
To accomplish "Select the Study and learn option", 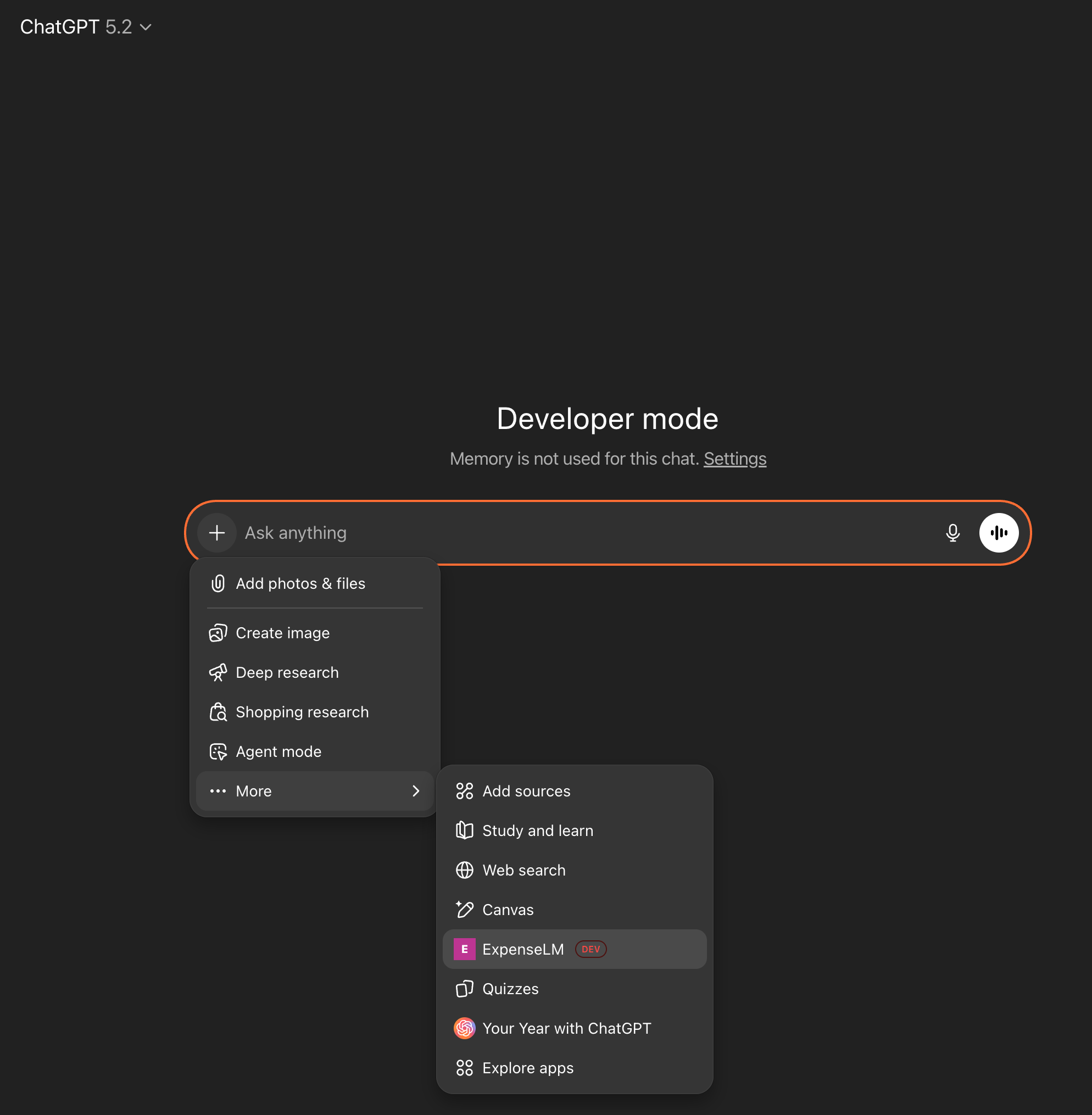I will (538, 830).
